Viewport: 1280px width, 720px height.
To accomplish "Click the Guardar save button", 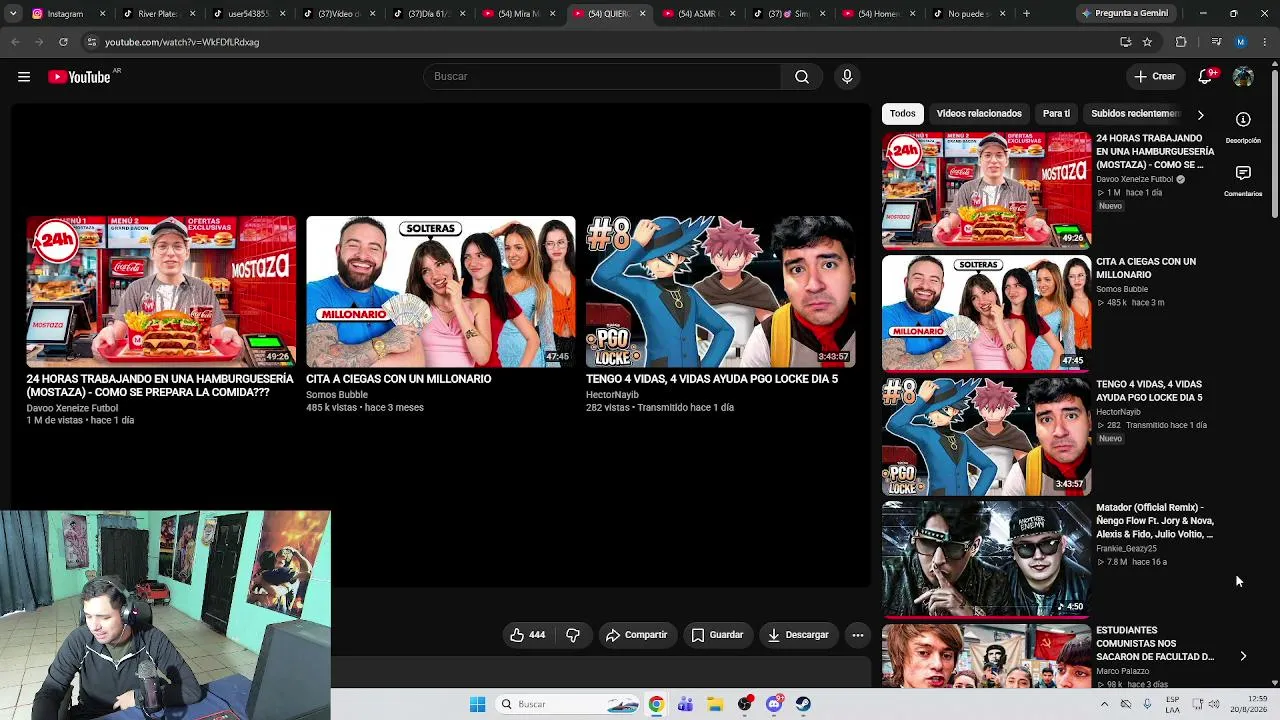I will [x=718, y=635].
